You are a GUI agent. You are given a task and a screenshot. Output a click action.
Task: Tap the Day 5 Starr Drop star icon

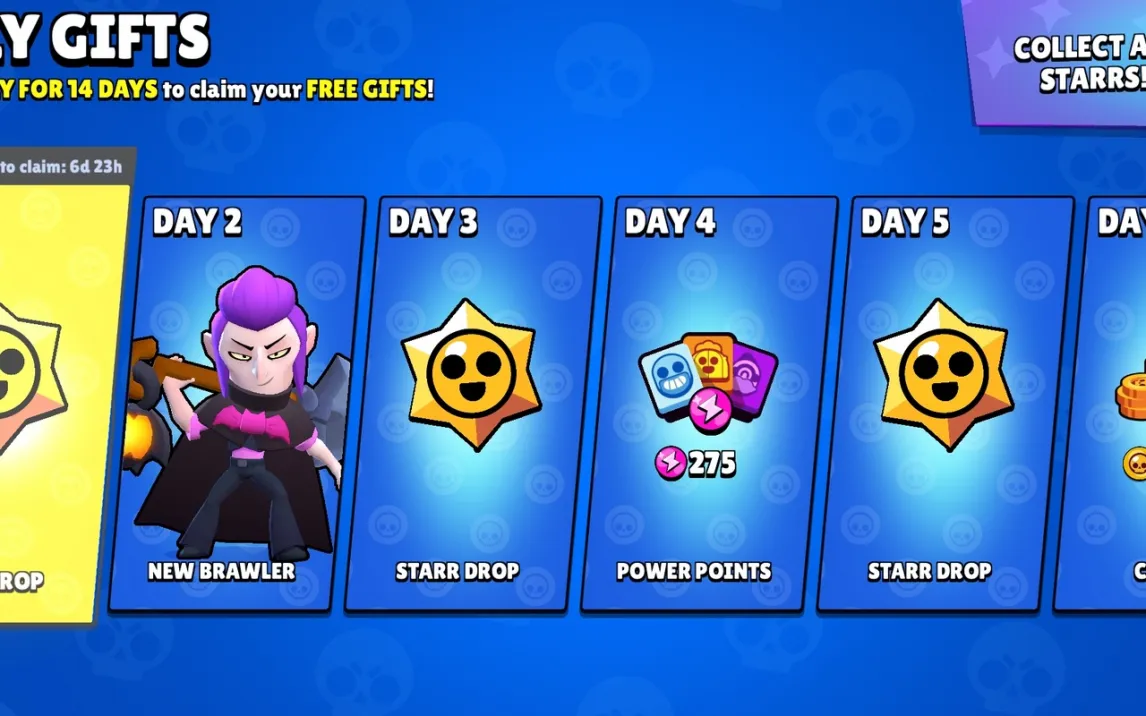click(944, 375)
